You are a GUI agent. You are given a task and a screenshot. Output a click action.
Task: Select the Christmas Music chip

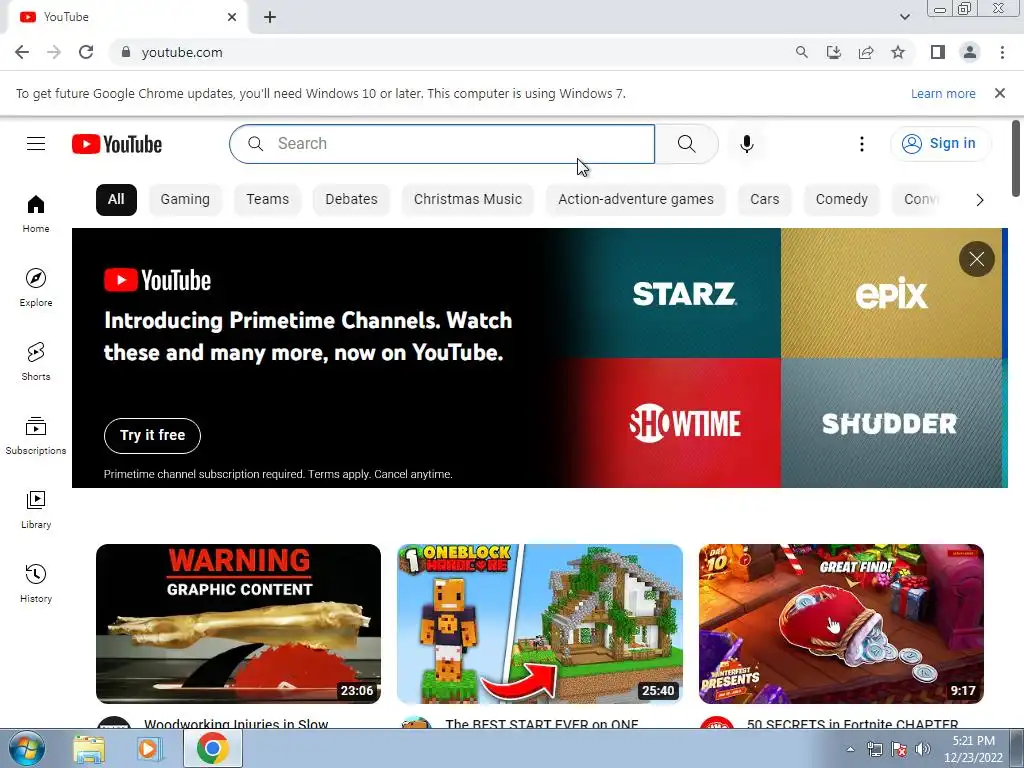tap(468, 199)
